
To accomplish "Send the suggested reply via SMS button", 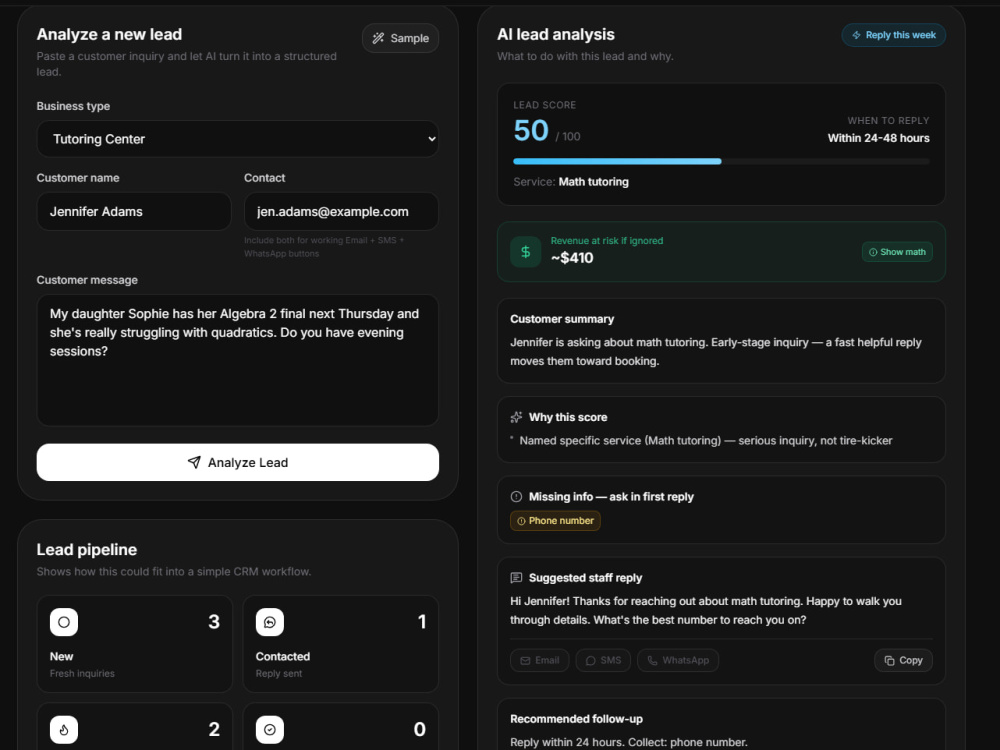I will [x=603, y=661].
